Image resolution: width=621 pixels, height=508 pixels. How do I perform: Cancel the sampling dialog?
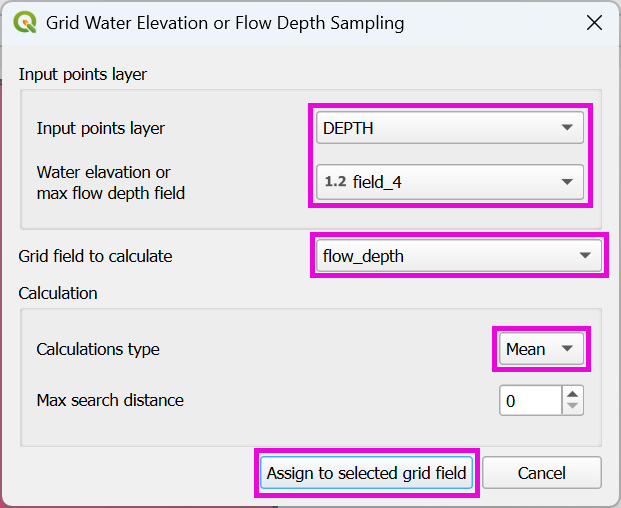point(542,473)
